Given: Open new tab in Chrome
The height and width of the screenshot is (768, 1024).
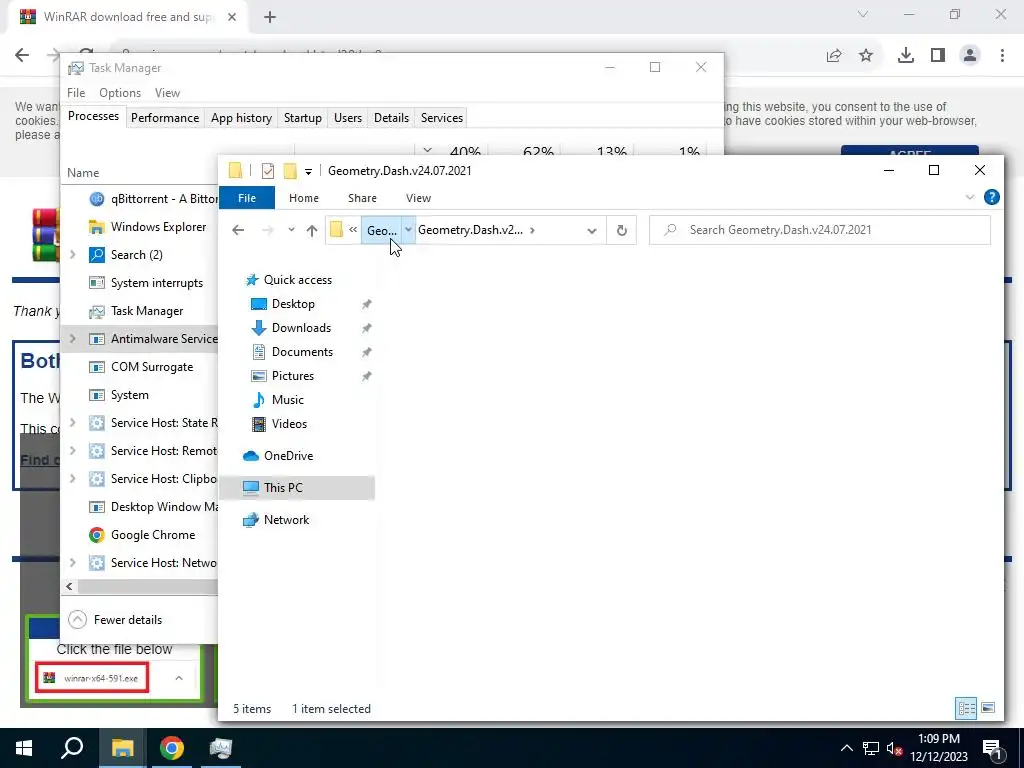Looking at the screenshot, I should pyautogui.click(x=270, y=17).
